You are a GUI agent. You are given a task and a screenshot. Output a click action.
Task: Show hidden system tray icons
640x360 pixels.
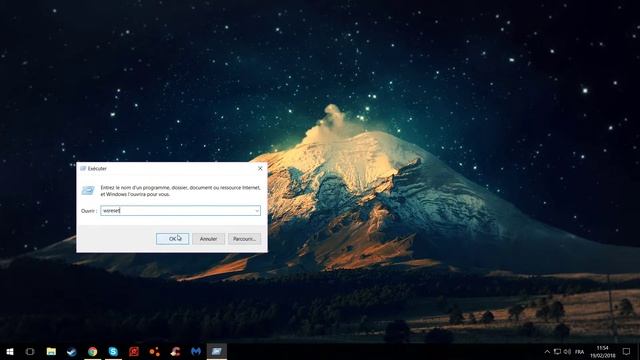(547, 351)
